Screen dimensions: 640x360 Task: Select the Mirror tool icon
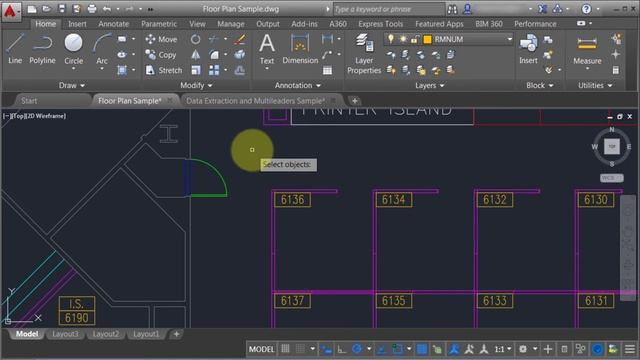click(x=196, y=55)
